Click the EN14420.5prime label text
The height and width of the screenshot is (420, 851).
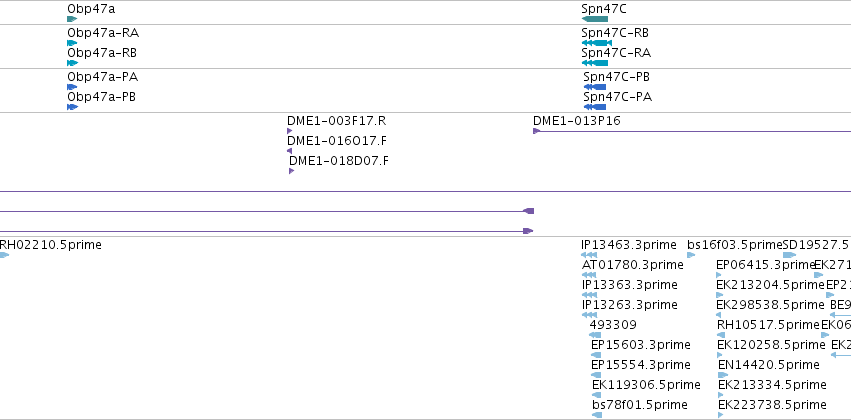pyautogui.click(x=769, y=364)
